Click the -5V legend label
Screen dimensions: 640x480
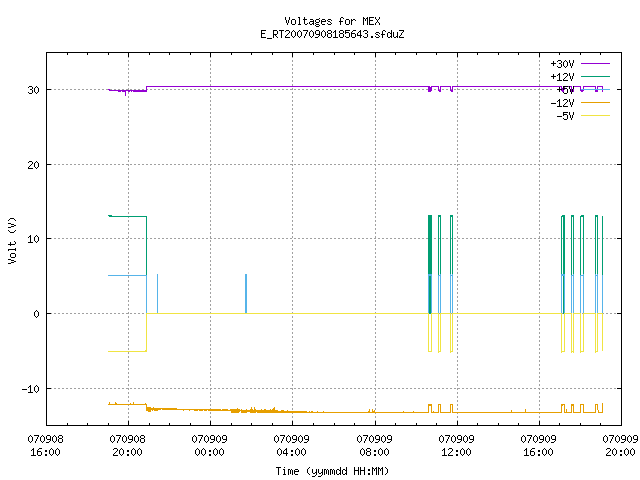coord(565,116)
